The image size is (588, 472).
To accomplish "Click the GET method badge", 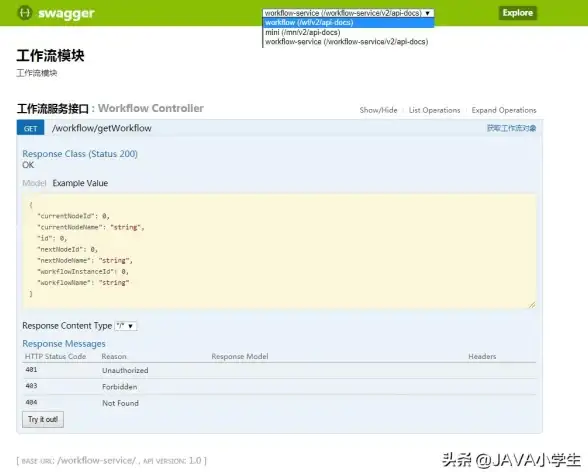I will pos(30,128).
